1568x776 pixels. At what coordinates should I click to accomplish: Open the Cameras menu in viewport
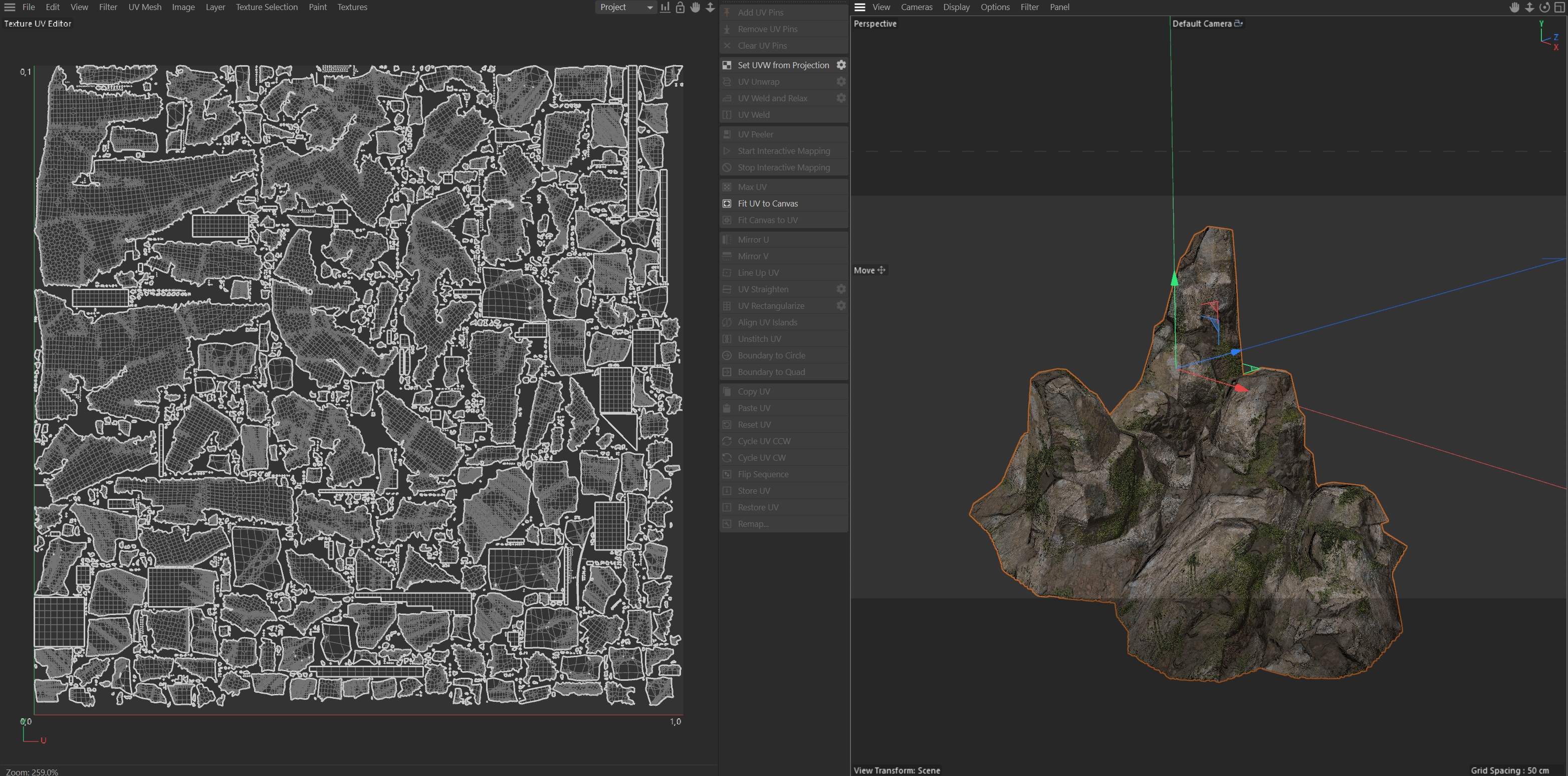click(916, 8)
